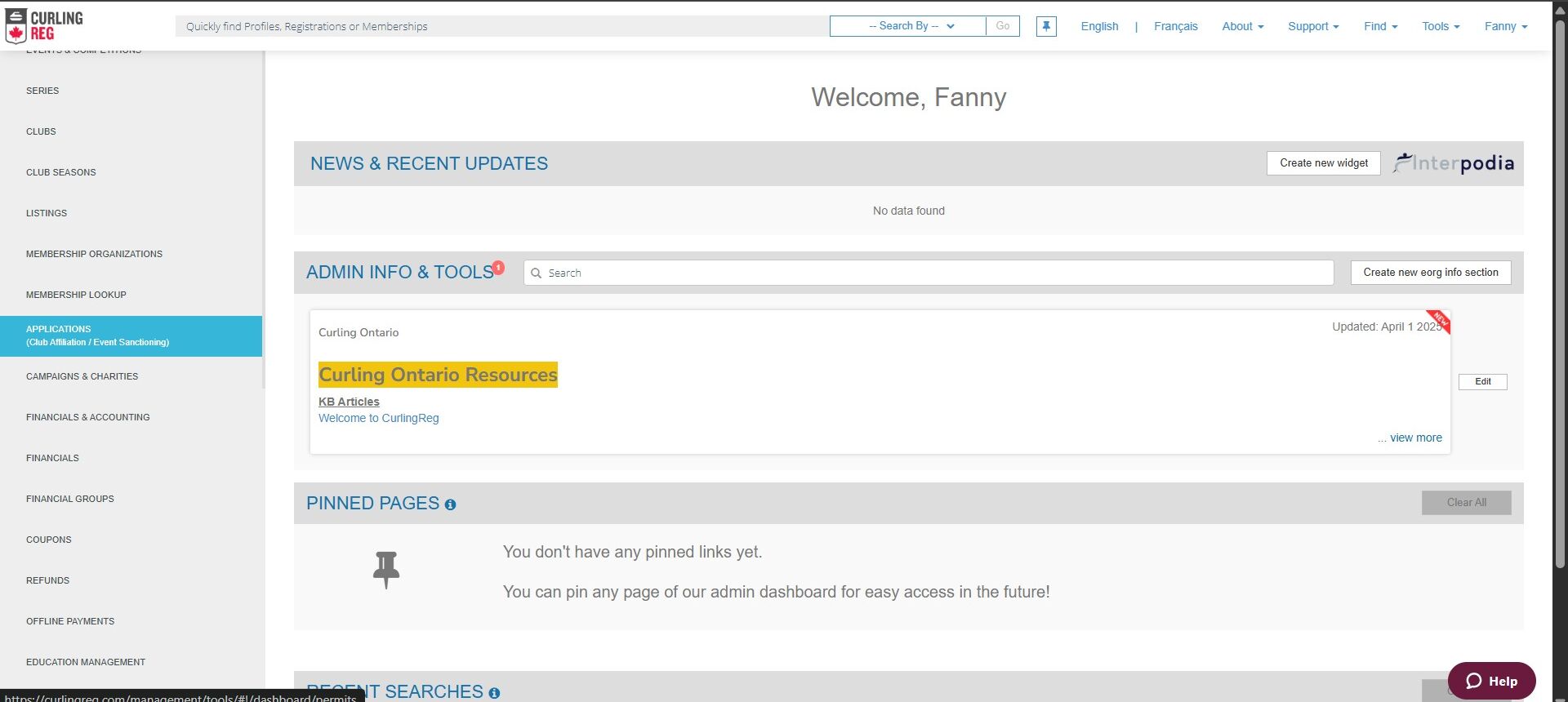Click view more link
Screen dimensions: 1568x702
(x=1416, y=438)
